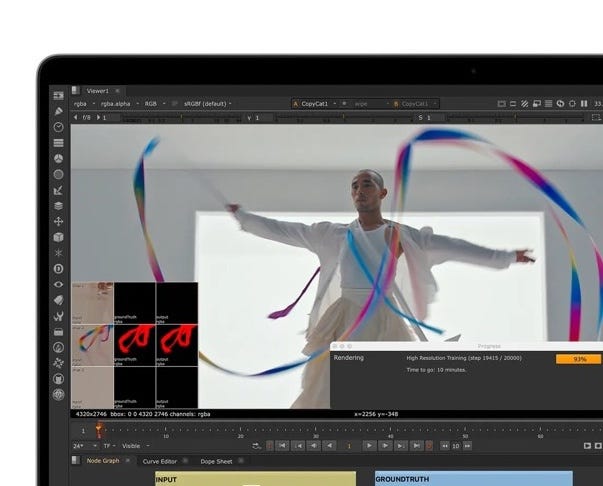The image size is (603, 486).
Task: Go to the last frame
Action: click(x=416, y=446)
